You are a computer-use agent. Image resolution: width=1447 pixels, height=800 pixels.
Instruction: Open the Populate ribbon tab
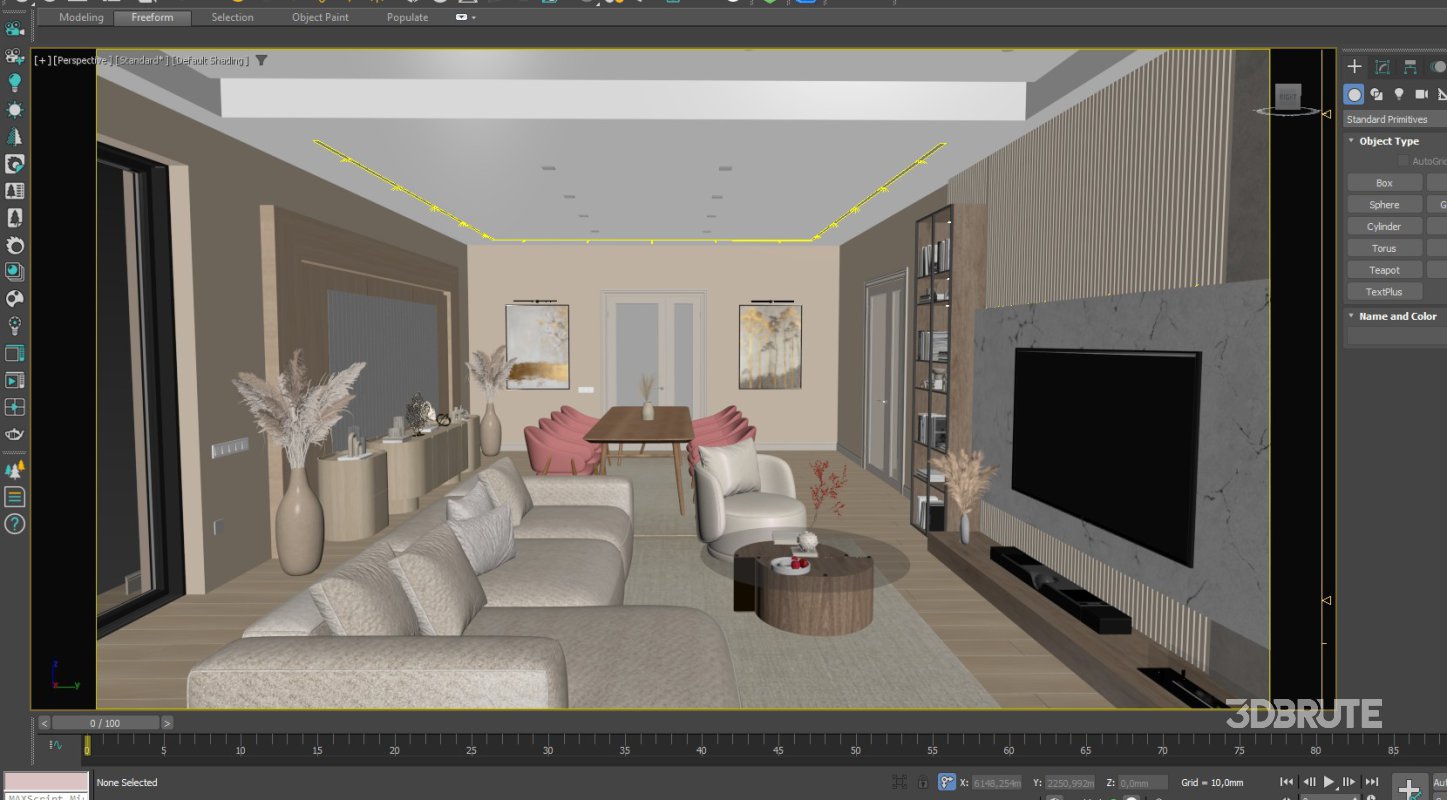(406, 17)
